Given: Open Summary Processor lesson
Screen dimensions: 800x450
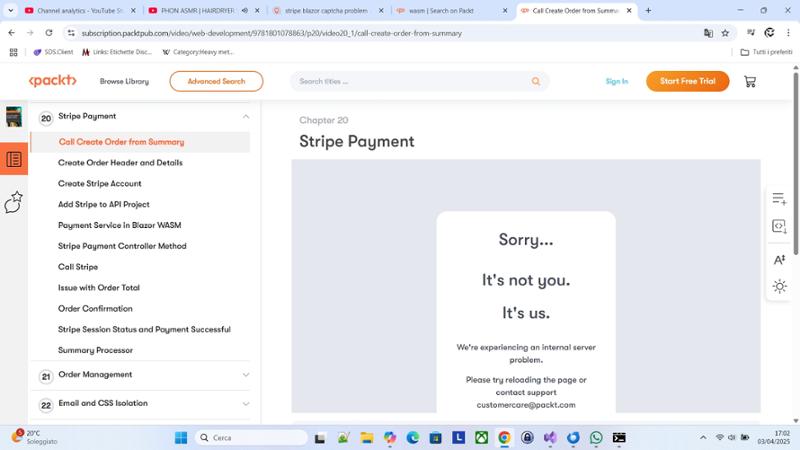Looking at the screenshot, I should [95, 351].
